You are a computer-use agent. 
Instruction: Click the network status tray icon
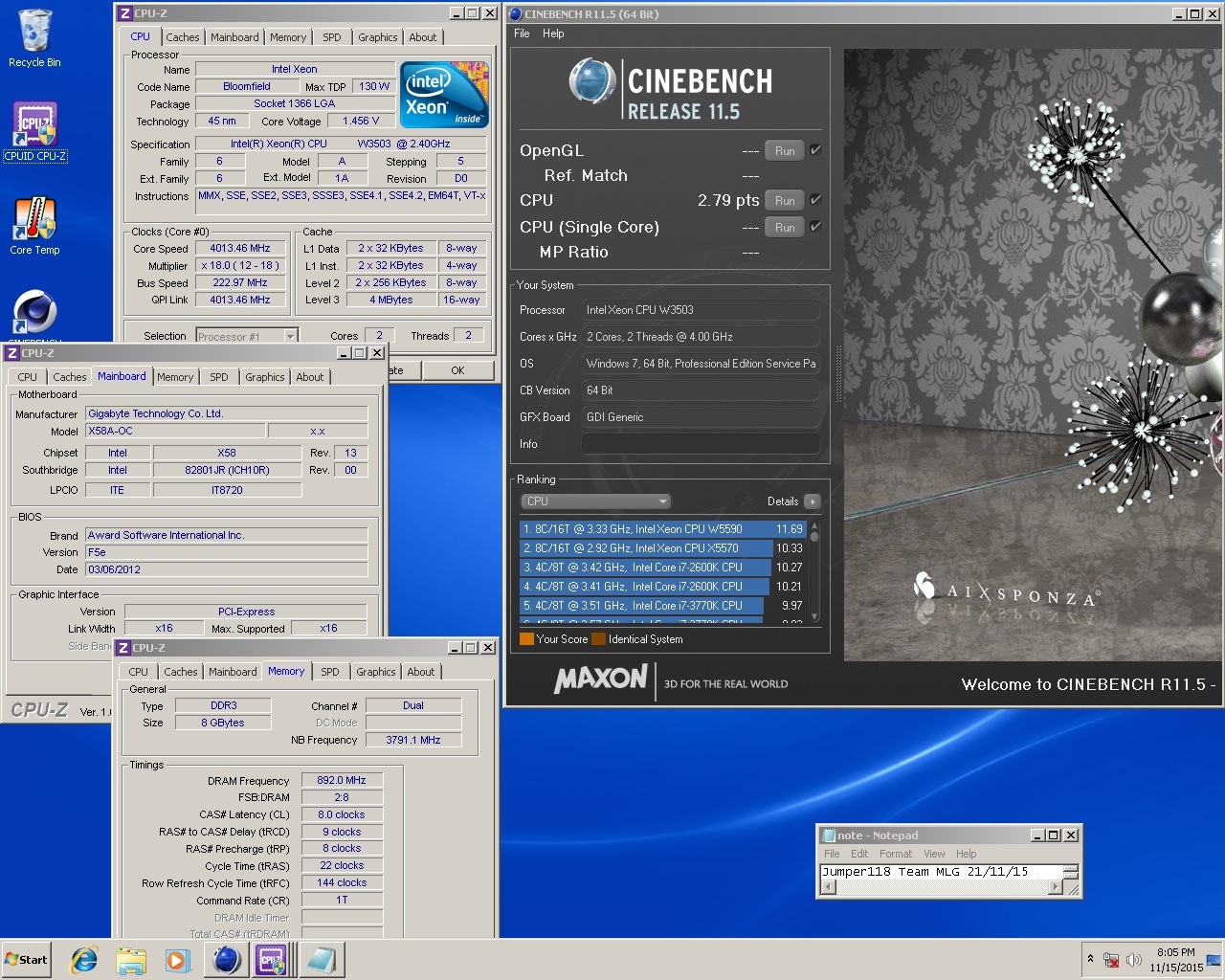tap(1111, 960)
